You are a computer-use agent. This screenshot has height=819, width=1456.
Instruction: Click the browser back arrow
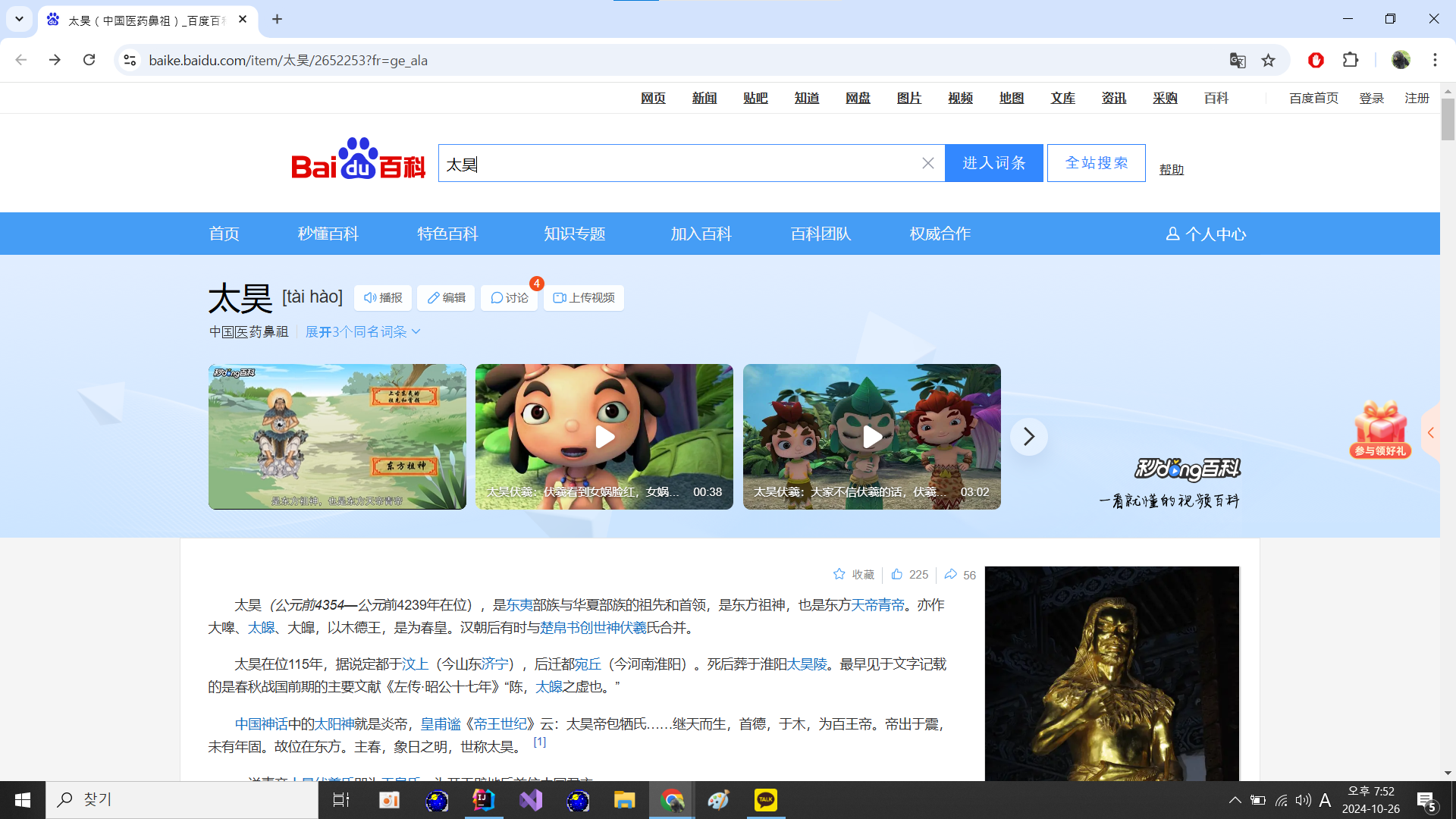pyautogui.click(x=21, y=60)
